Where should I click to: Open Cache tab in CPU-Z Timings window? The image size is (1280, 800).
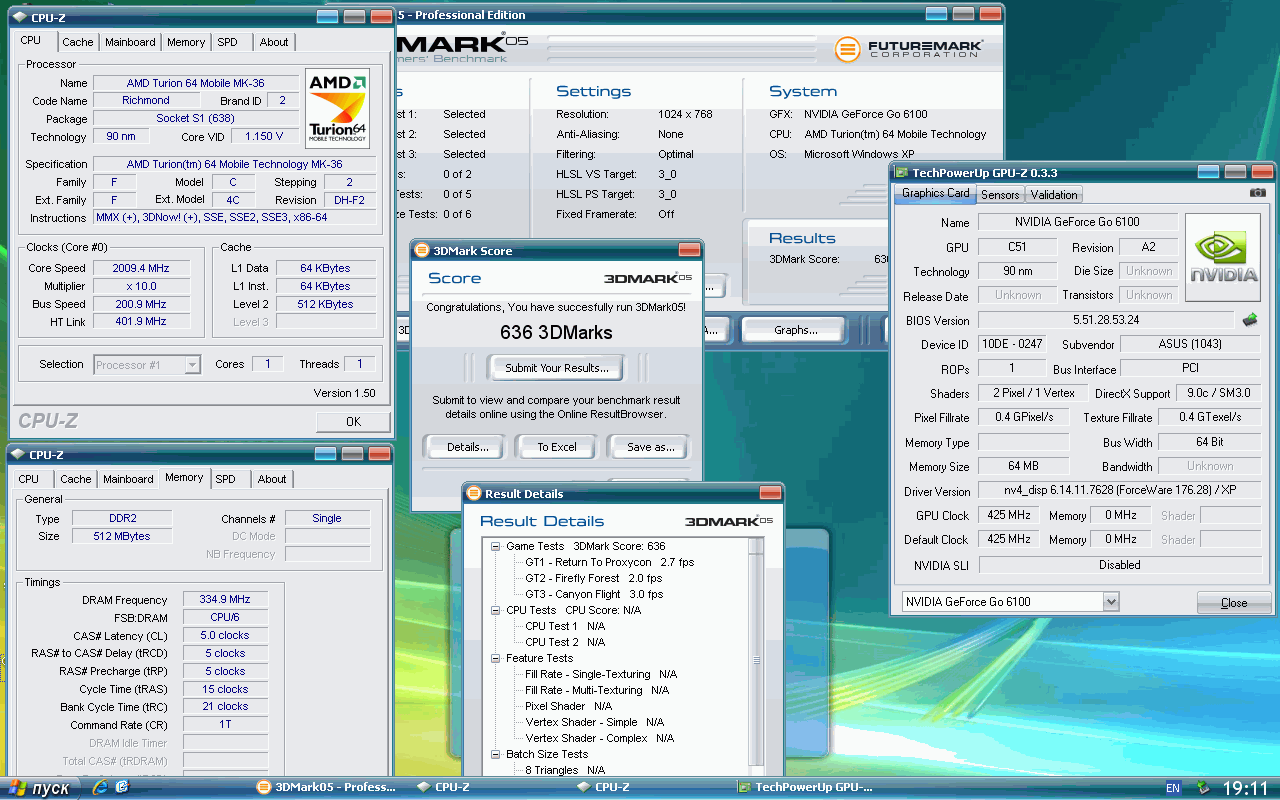75,479
